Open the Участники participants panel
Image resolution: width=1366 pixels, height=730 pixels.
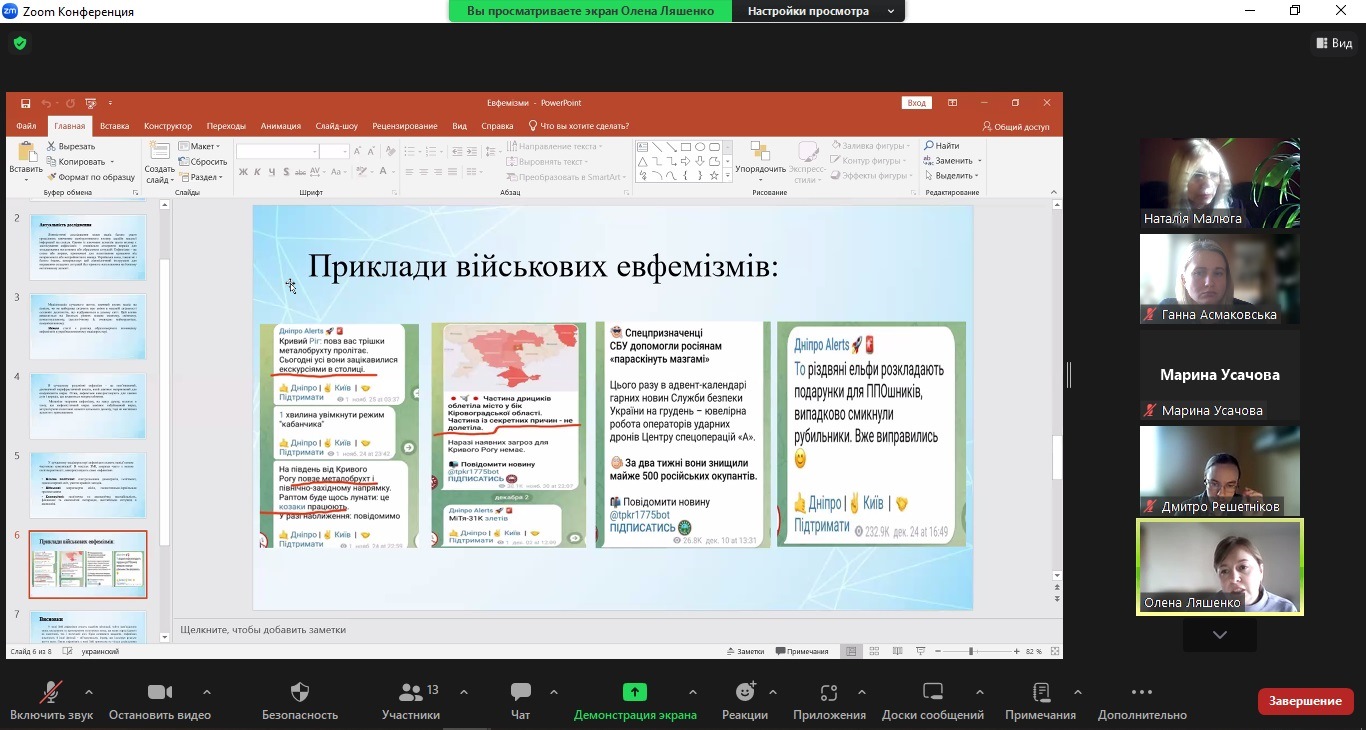point(411,692)
